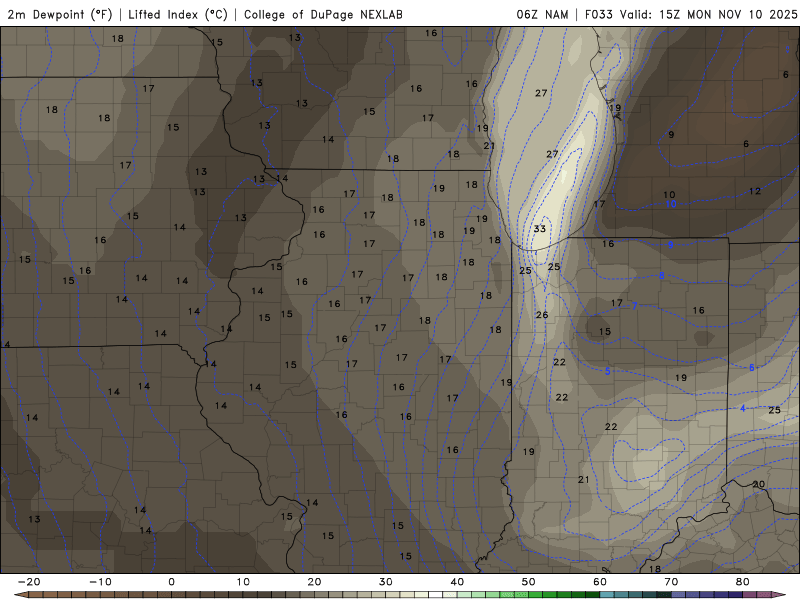
Task: Click the 40 label on the color scale
Action: 457,582
